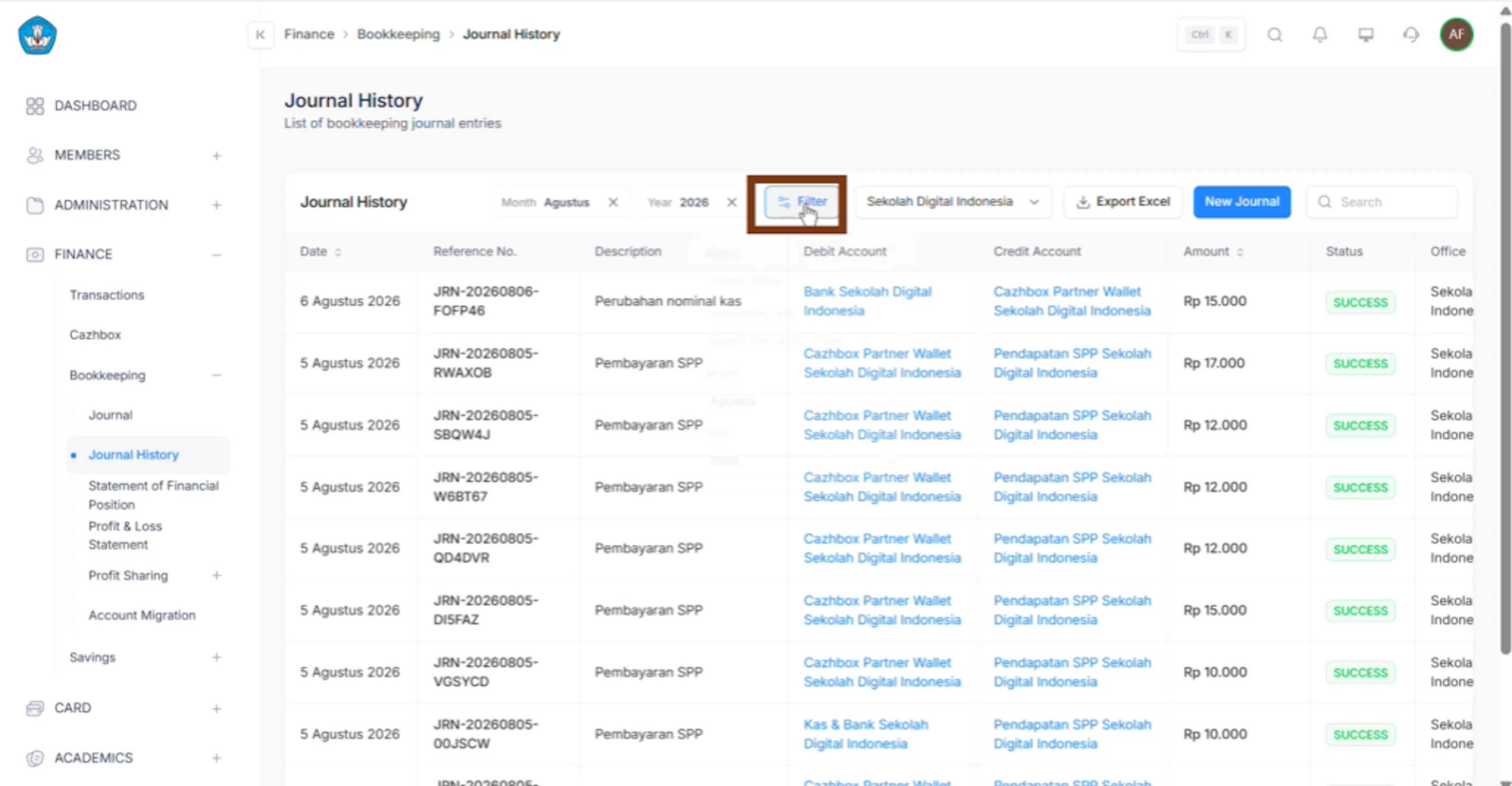Open credit account for JRN-20260805-RWAXOB
This screenshot has width=1512, height=786.
(1072, 363)
